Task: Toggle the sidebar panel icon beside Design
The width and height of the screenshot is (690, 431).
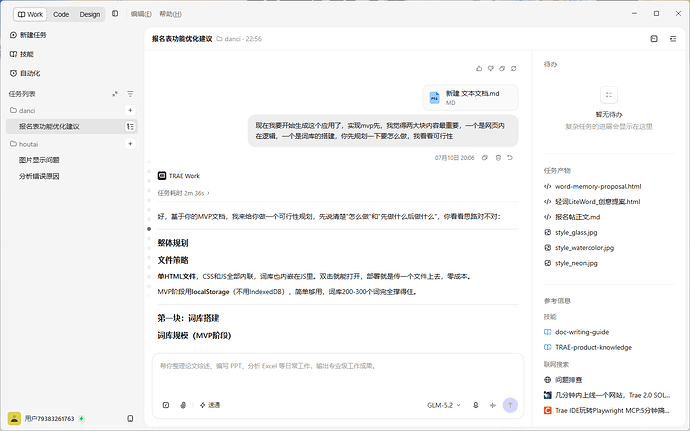Action: pos(115,14)
